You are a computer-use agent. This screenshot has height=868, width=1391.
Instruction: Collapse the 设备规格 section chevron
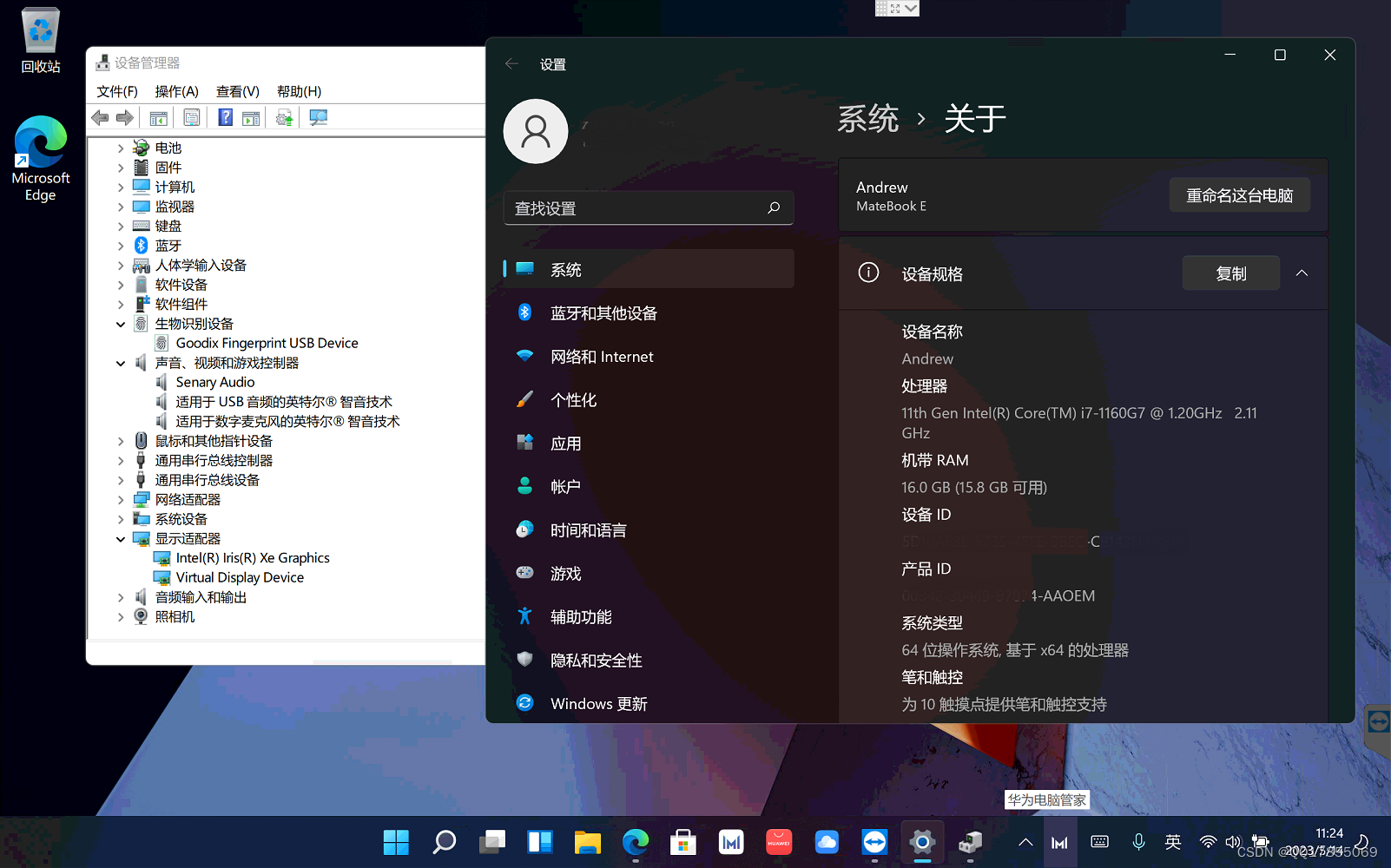pyautogui.click(x=1302, y=273)
